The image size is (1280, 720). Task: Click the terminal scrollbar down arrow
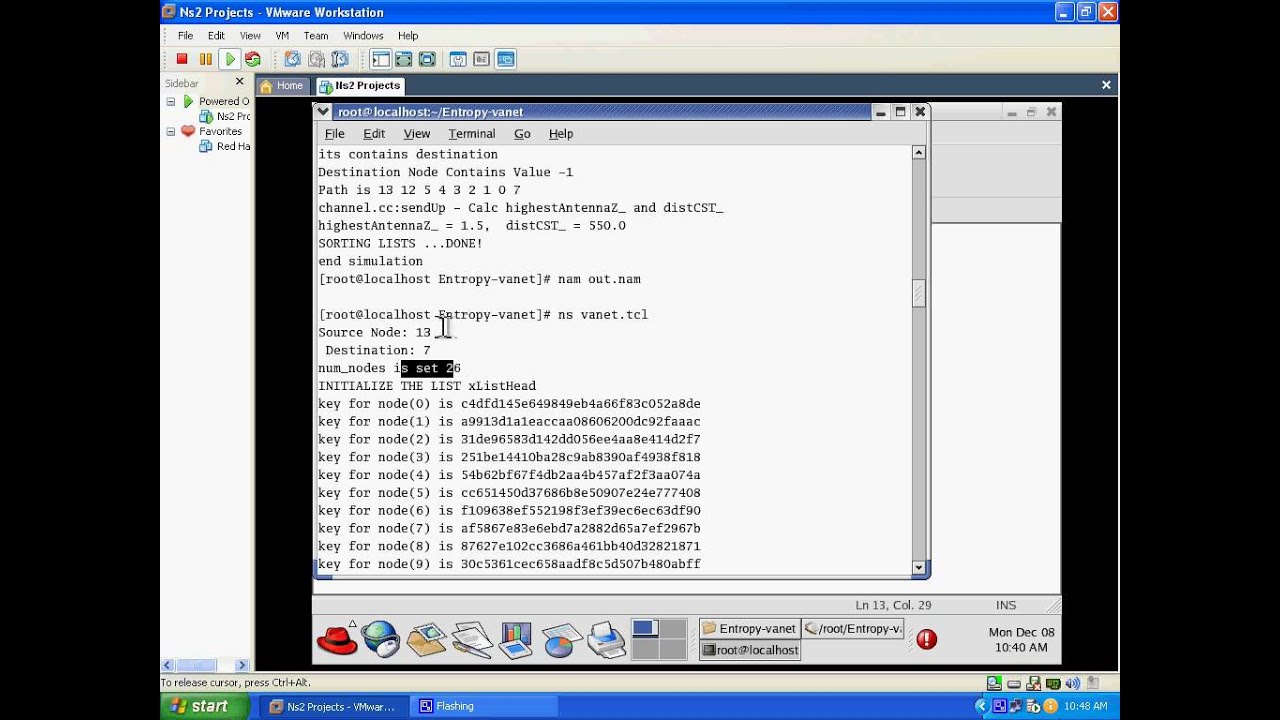(x=919, y=568)
